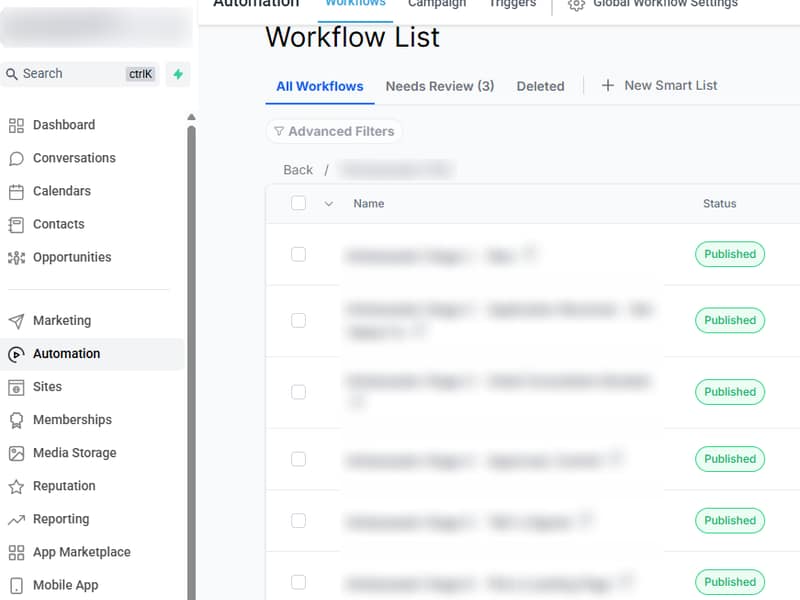Click the sidebar scroll-up arrow
The width and height of the screenshot is (800, 600).
pyautogui.click(x=191, y=117)
